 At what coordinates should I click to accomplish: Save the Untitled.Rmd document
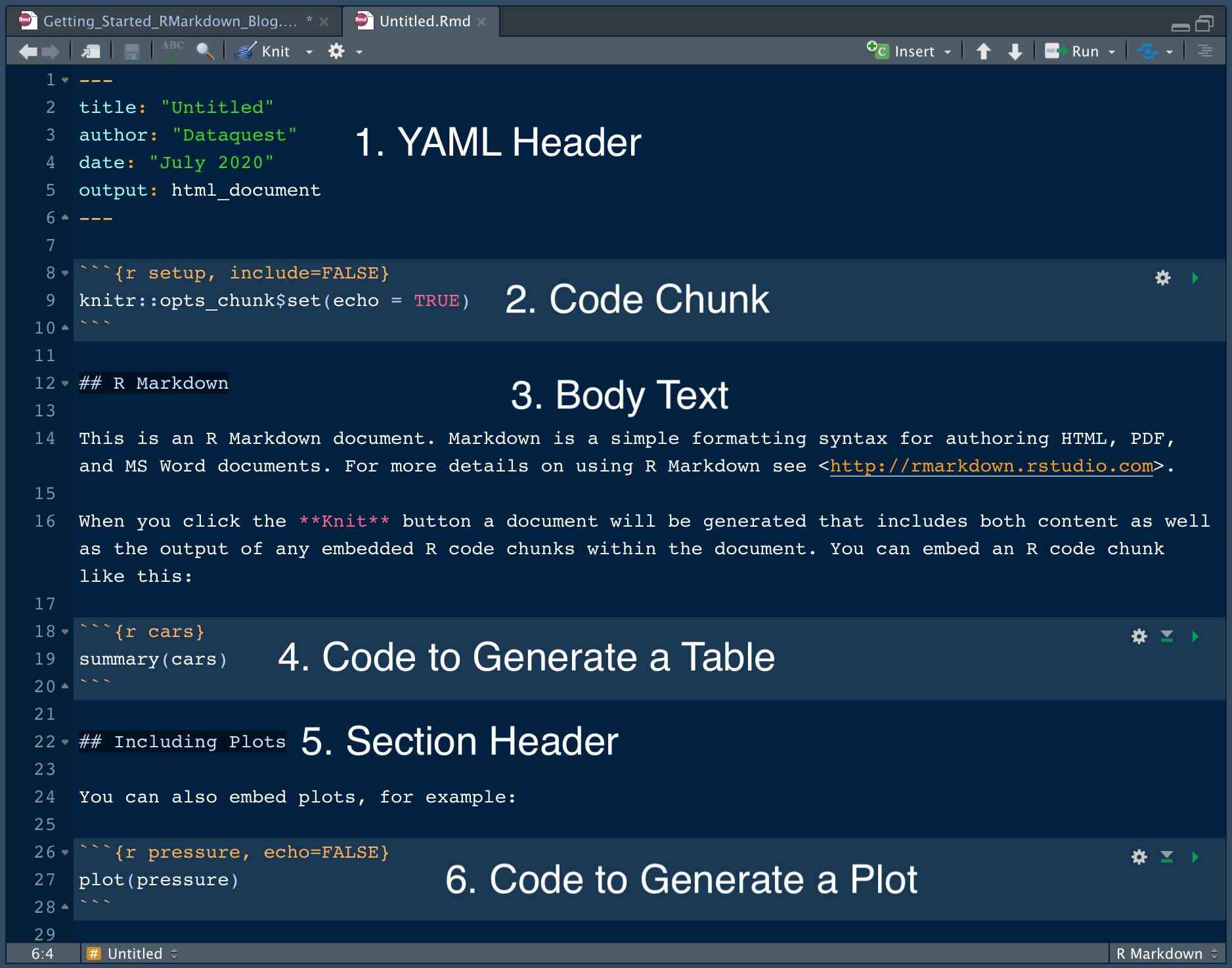click(131, 51)
